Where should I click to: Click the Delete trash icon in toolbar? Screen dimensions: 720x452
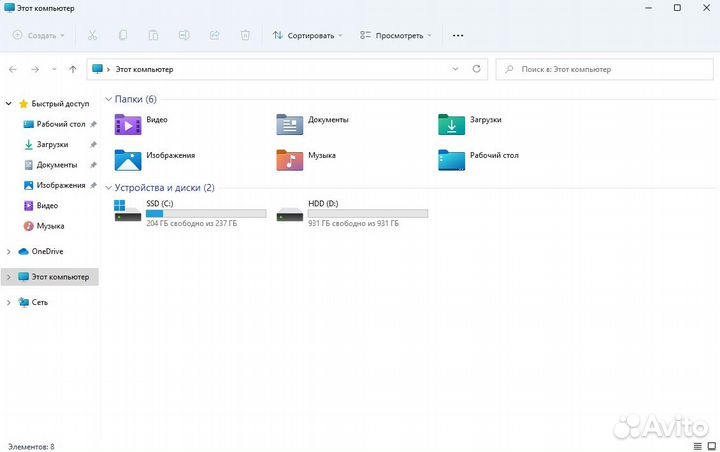pos(245,35)
